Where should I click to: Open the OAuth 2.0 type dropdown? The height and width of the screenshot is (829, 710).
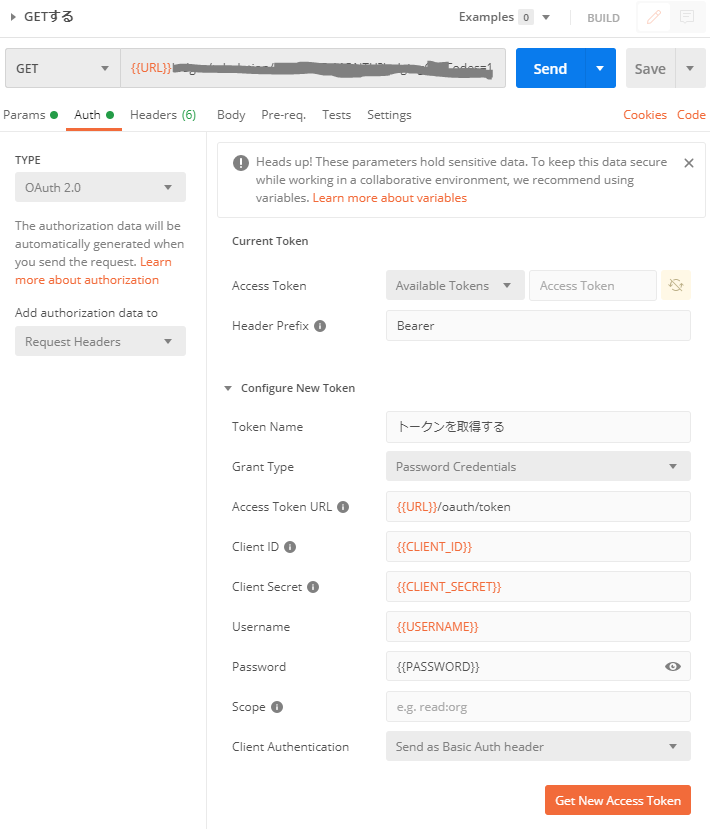[x=100, y=187]
